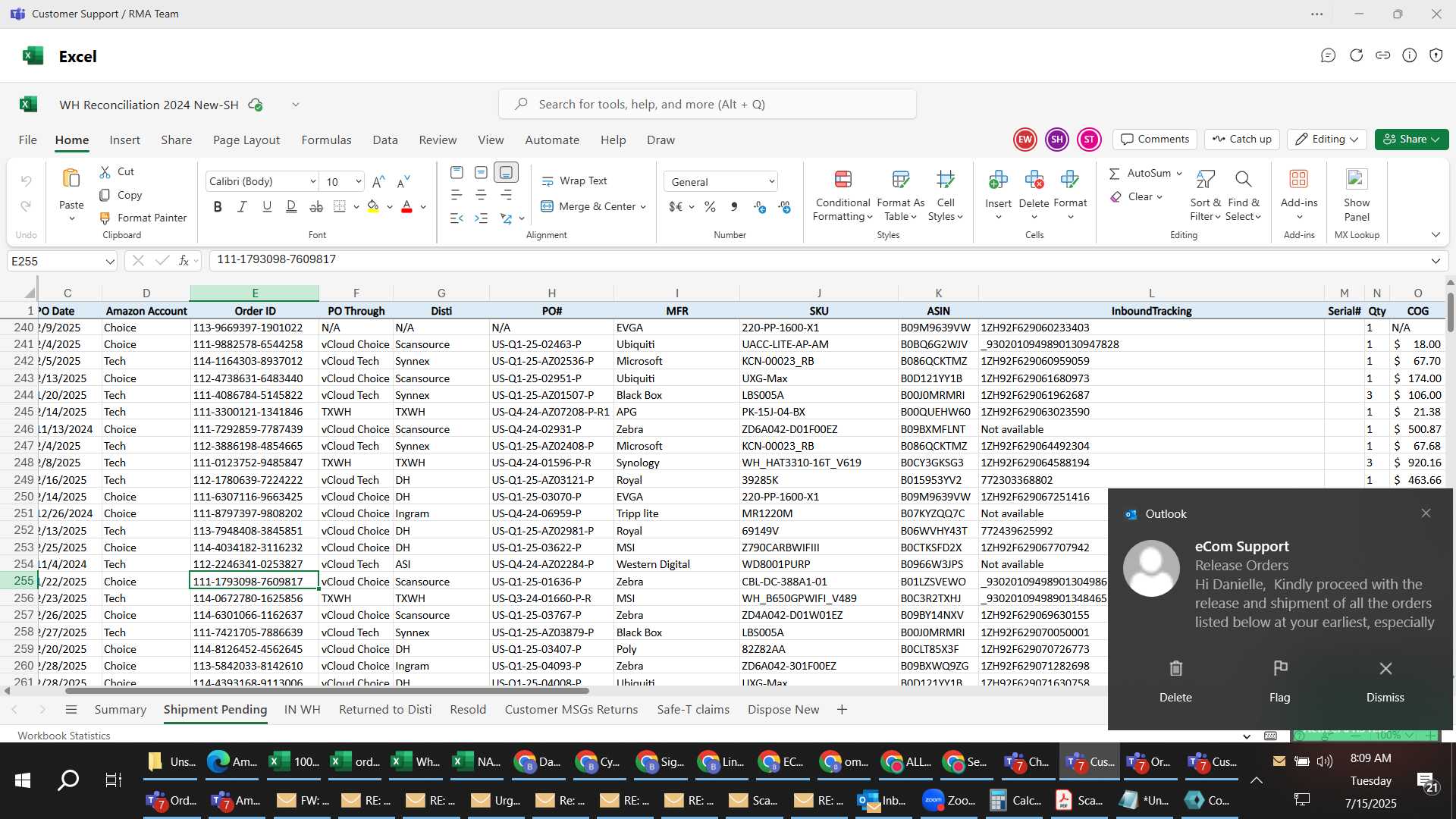Expand the AutoSum dropdown arrow
This screenshot has height=819, width=1456.
[x=1179, y=174]
